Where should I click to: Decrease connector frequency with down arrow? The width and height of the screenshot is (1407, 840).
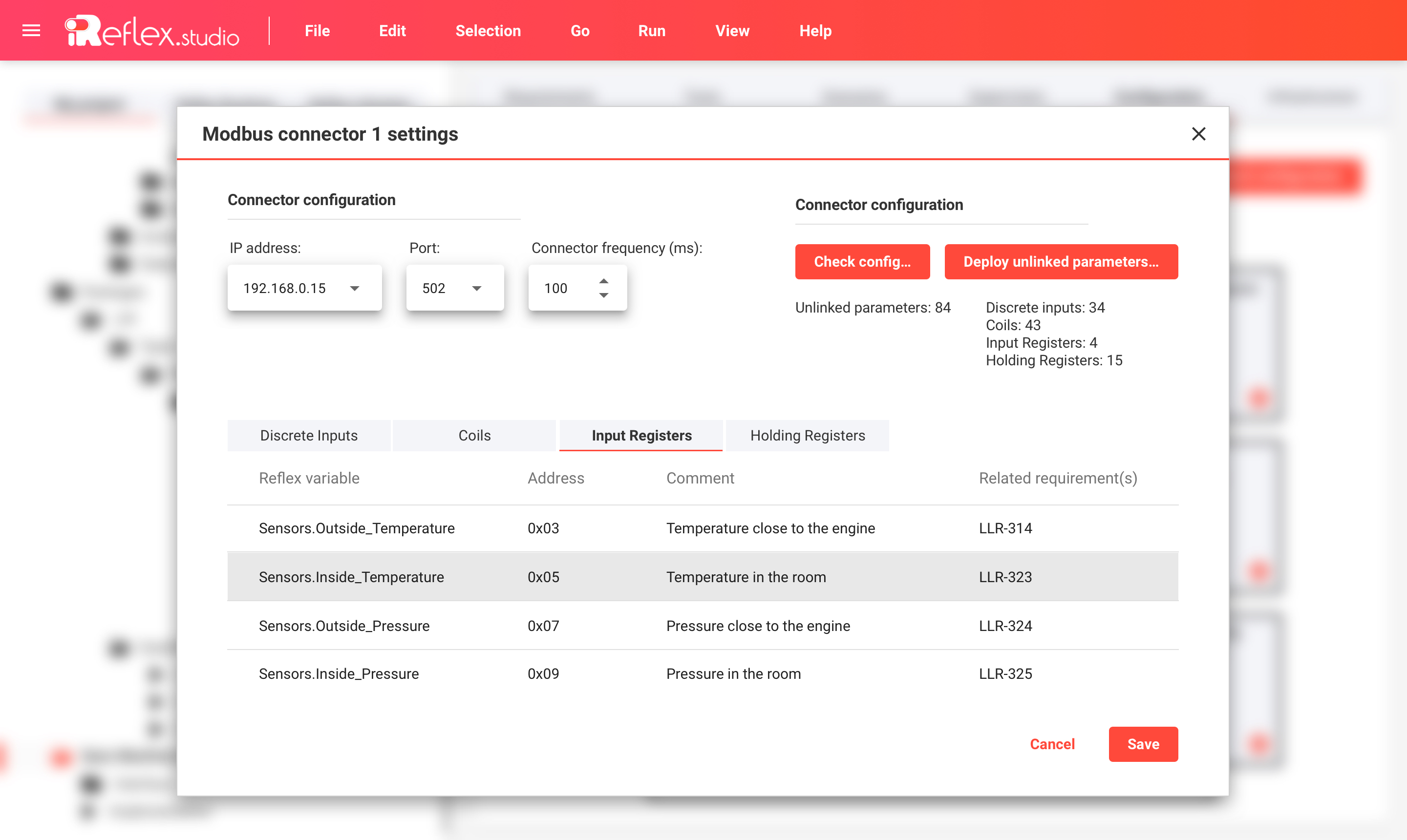point(603,295)
